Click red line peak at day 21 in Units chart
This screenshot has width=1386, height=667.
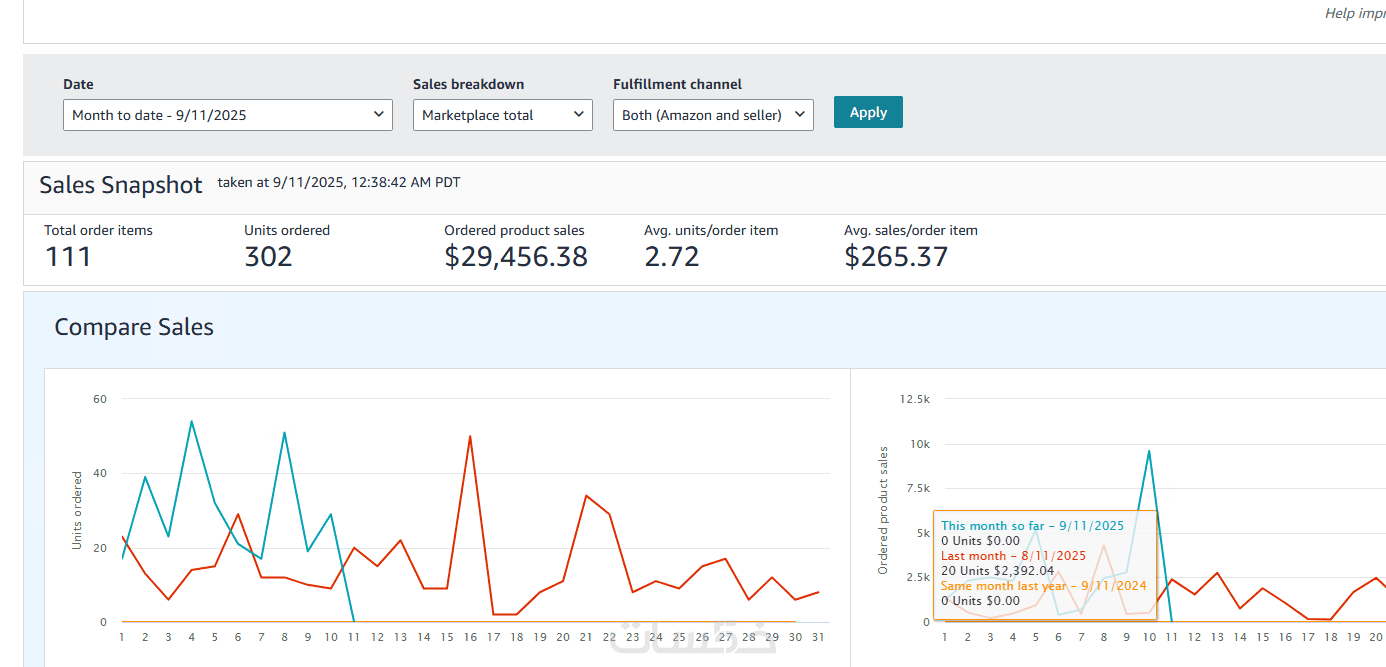pyautogui.click(x=586, y=496)
